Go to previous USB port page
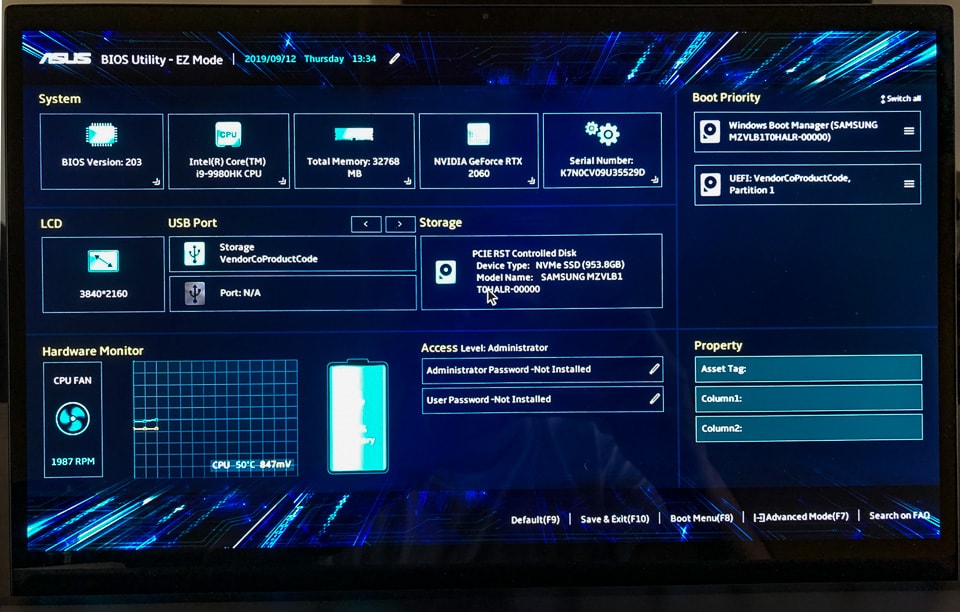The width and height of the screenshot is (960, 612). click(366, 224)
